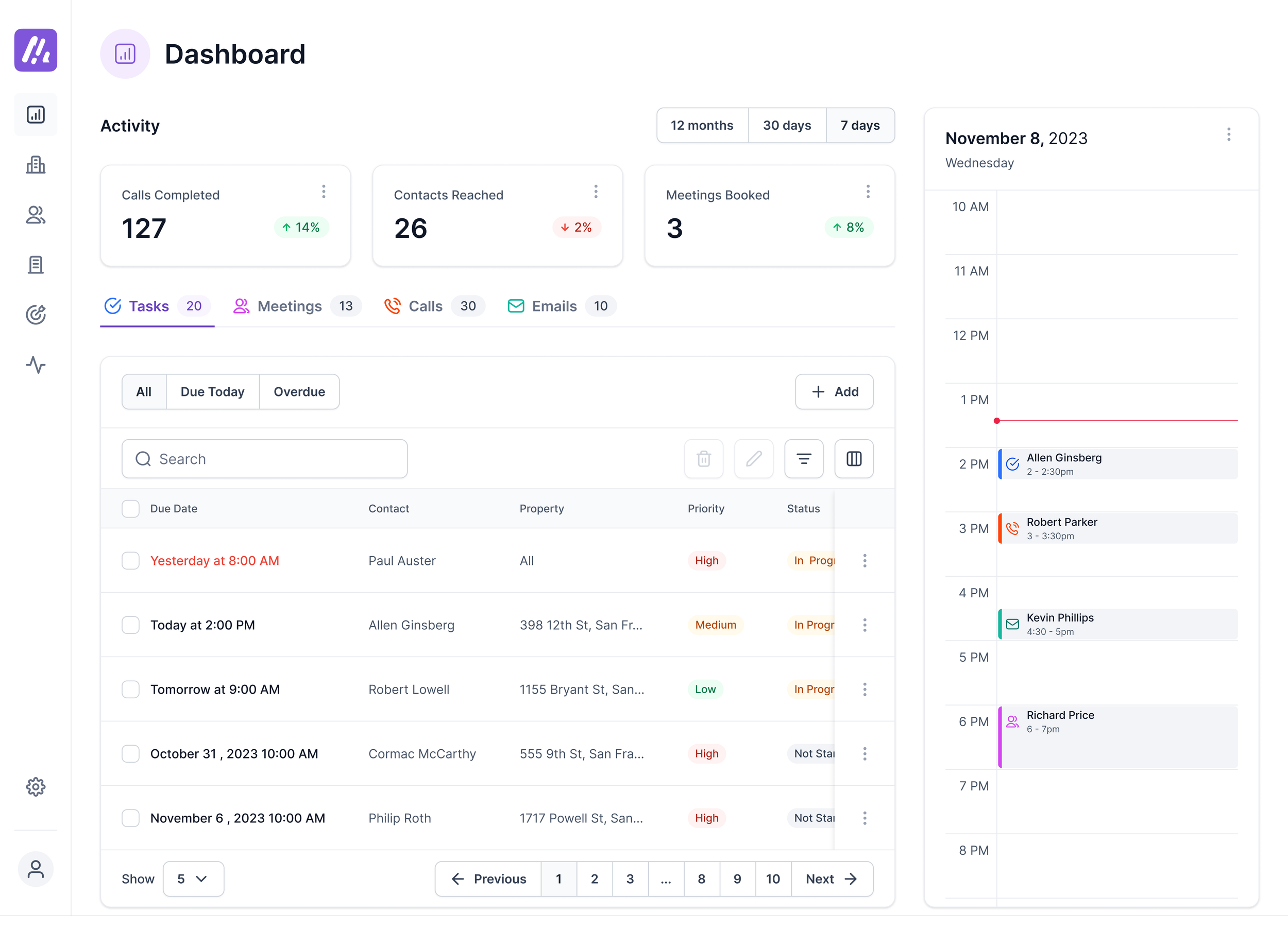Image resolution: width=1288 pixels, height=930 pixels.
Task: Click the trash delete icon button
Action: [703, 459]
